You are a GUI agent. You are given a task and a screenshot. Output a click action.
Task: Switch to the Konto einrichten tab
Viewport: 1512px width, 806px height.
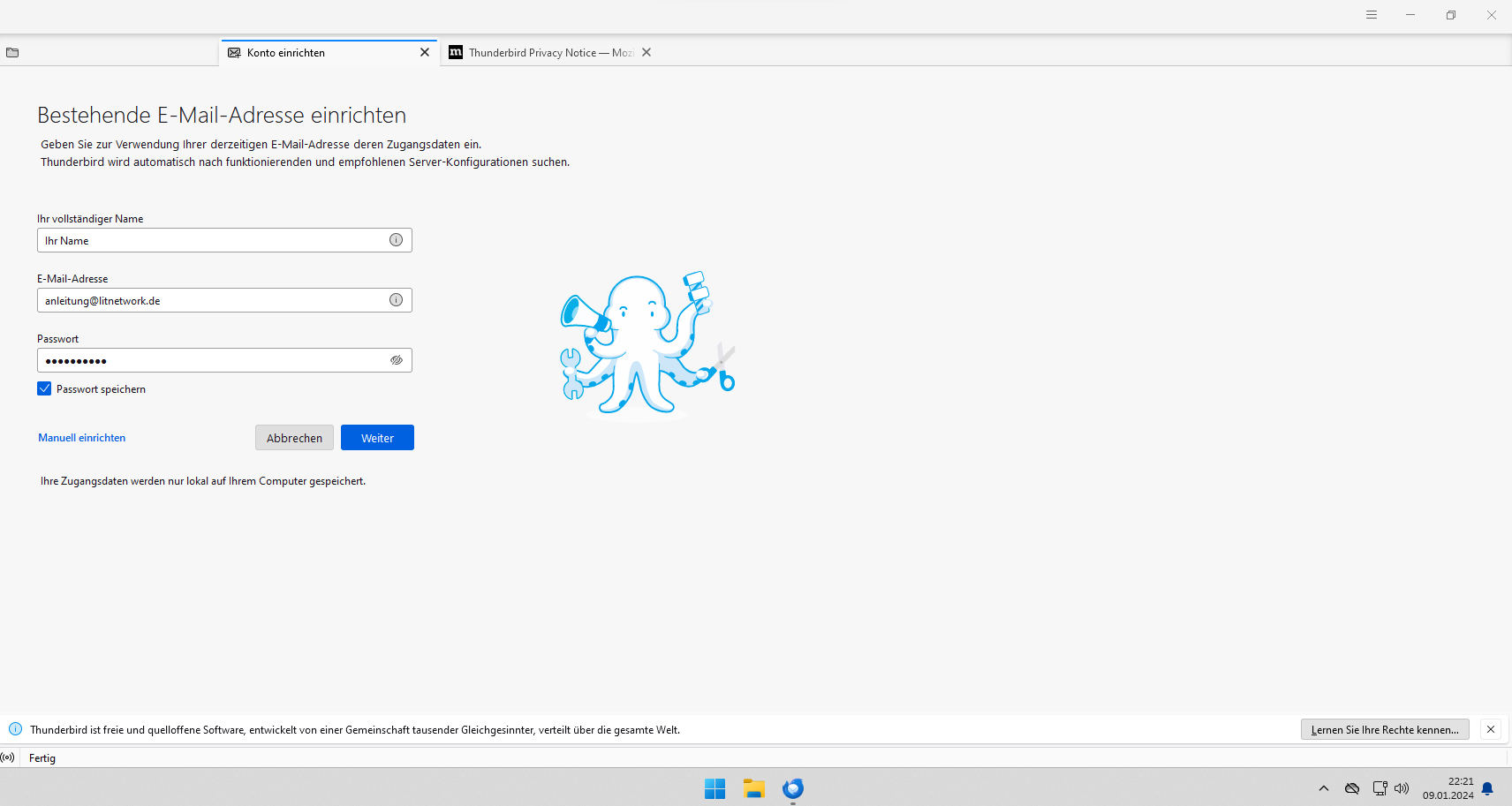(284, 52)
